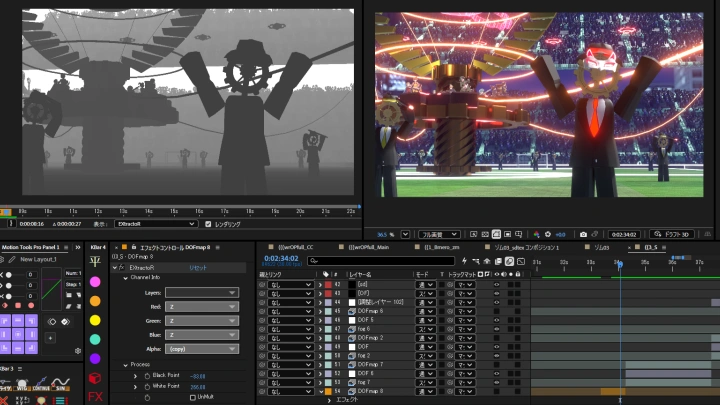Open the Red channel dropdown
The height and width of the screenshot is (405, 720).
(x=202, y=307)
